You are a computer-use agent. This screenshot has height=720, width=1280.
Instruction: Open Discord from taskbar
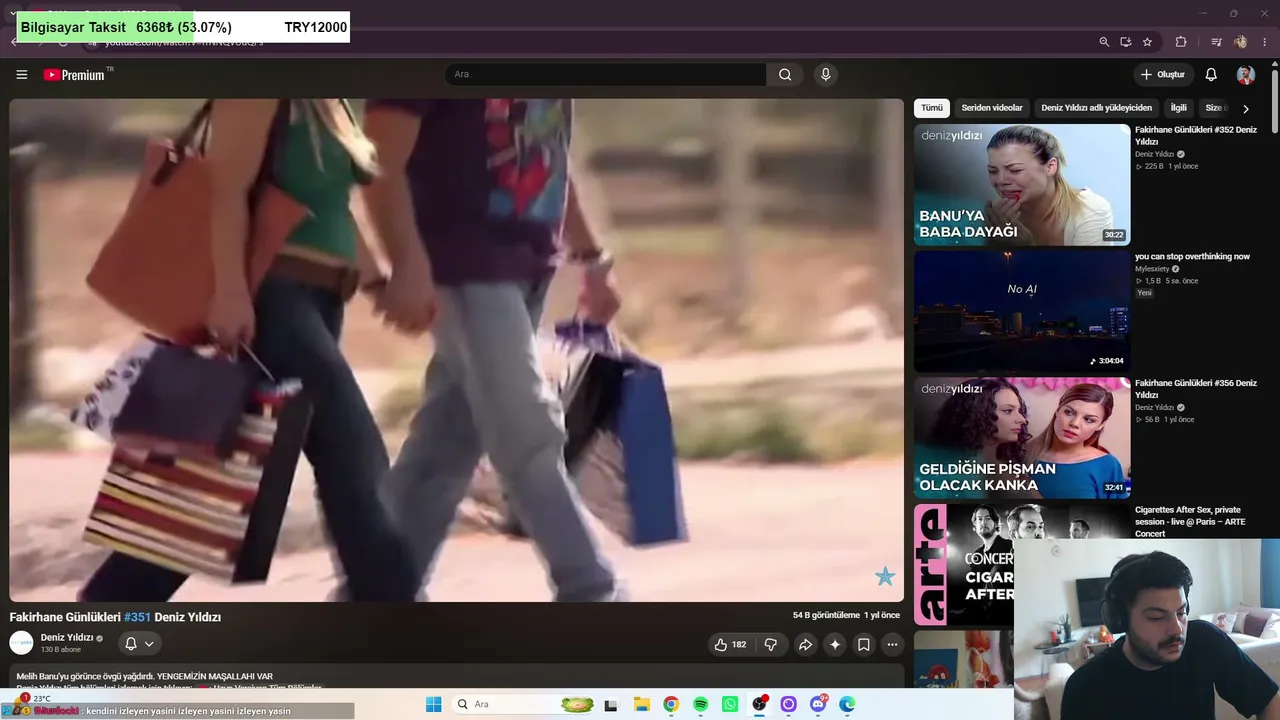(x=818, y=705)
